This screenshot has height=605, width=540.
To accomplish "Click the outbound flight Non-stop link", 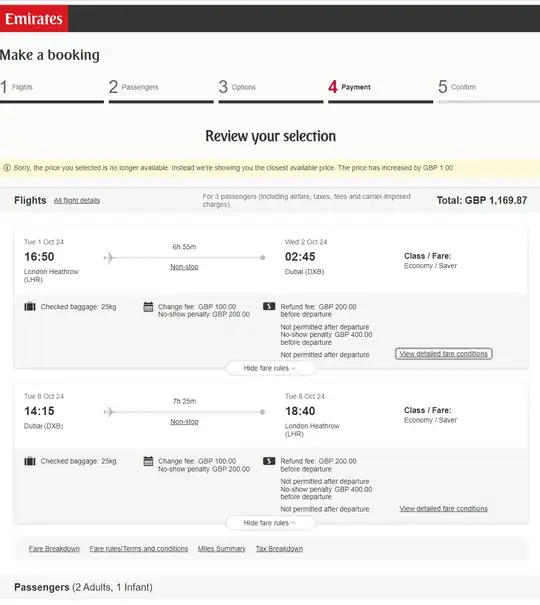I will coord(184,267).
